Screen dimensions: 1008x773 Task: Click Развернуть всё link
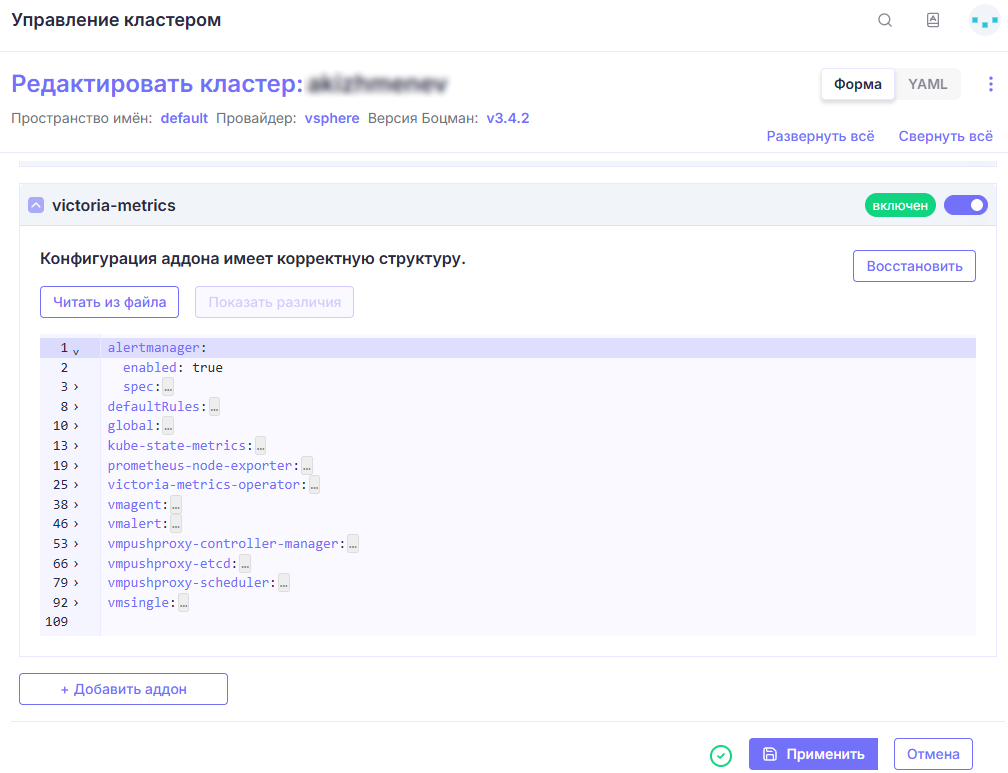(820, 136)
